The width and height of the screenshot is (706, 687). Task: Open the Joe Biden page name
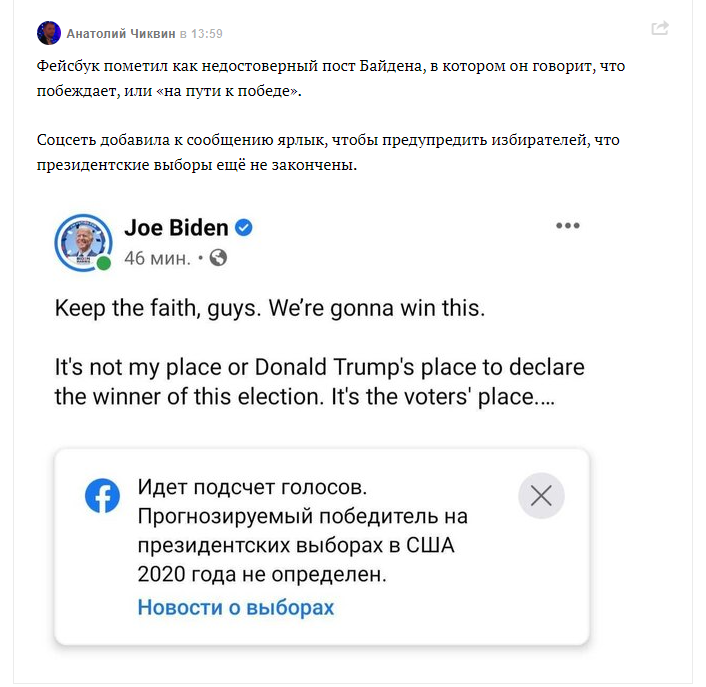176,228
